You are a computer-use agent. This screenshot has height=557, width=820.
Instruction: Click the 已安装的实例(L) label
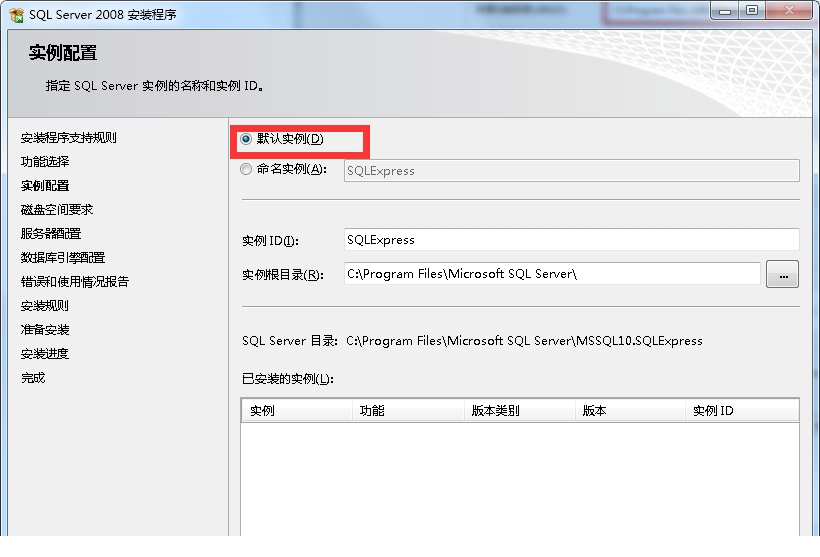288,379
